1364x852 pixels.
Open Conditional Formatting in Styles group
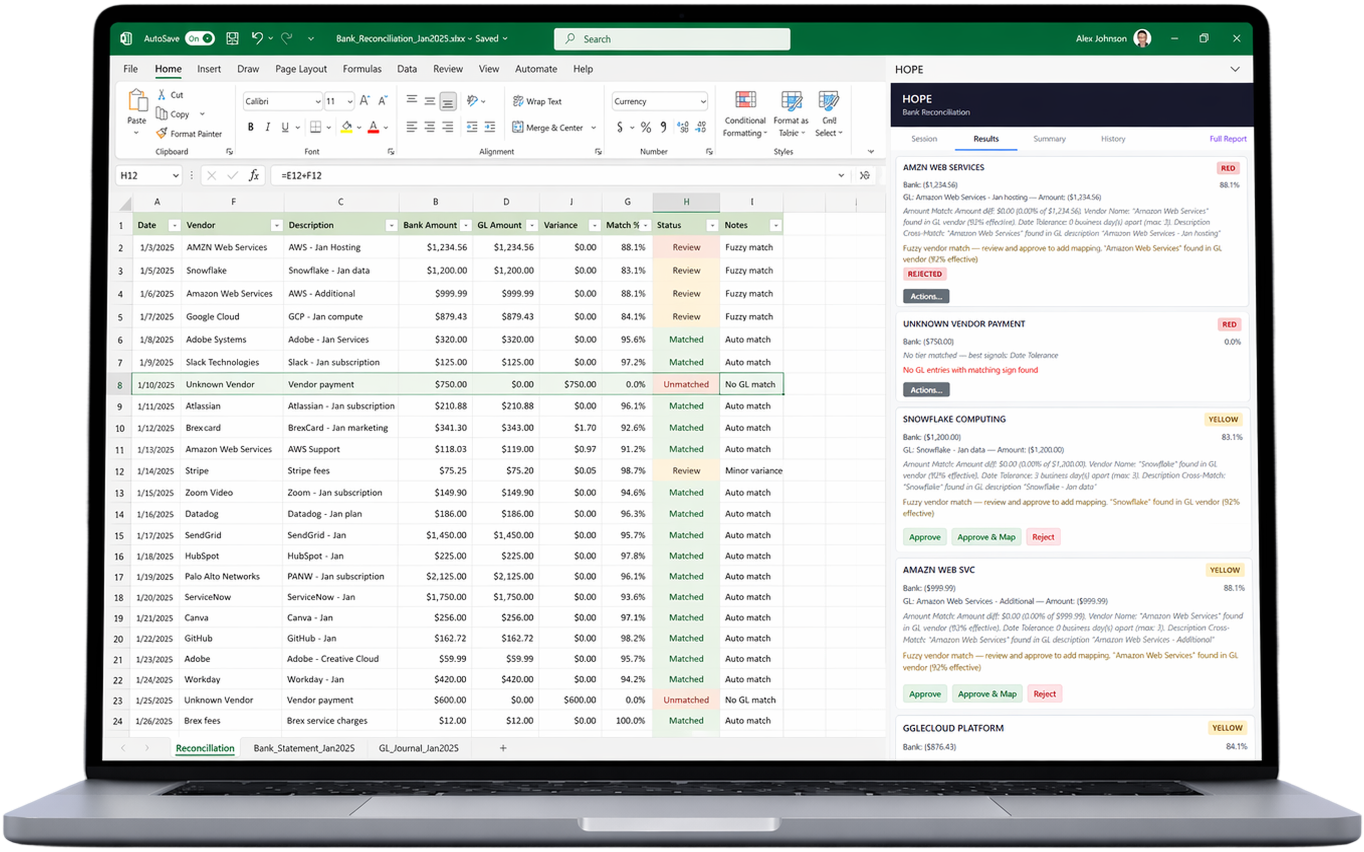point(744,113)
